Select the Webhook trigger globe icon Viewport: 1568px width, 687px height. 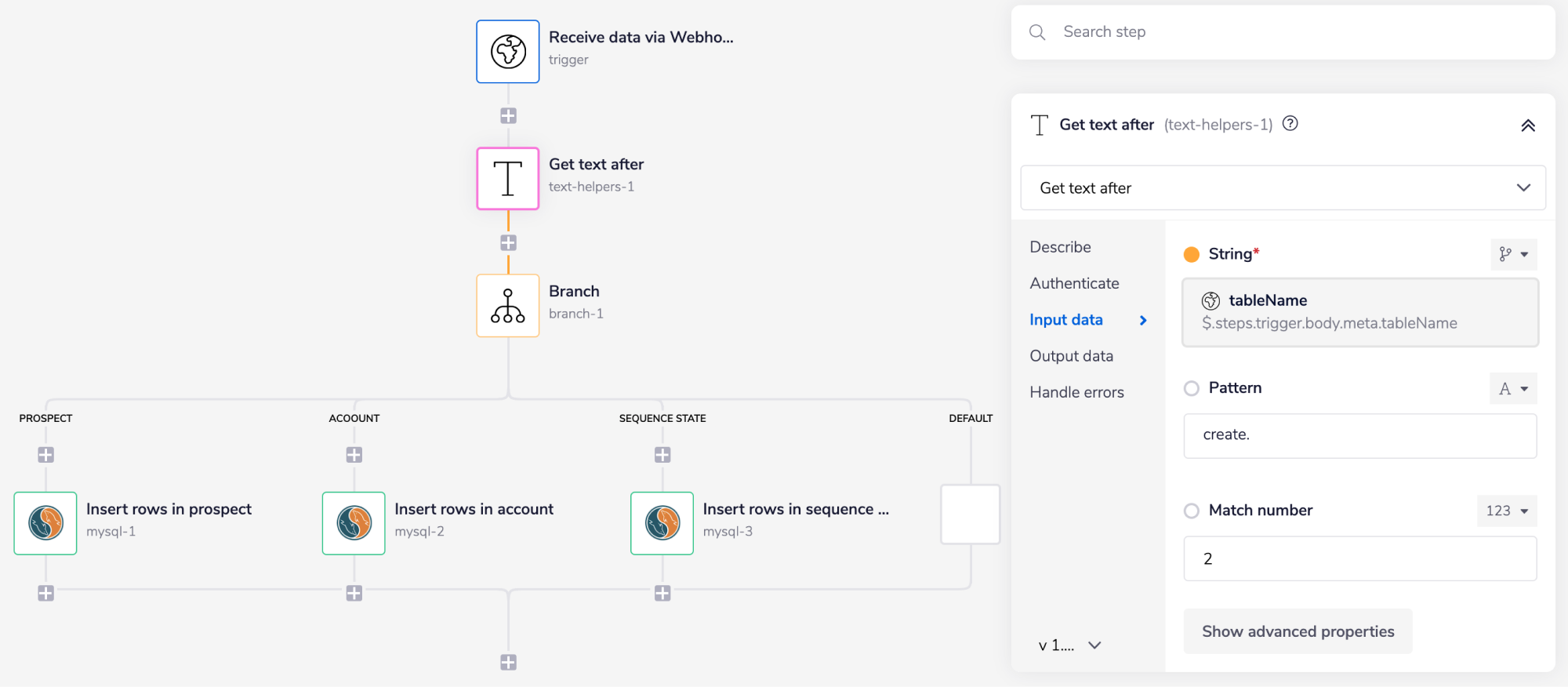pos(508,52)
